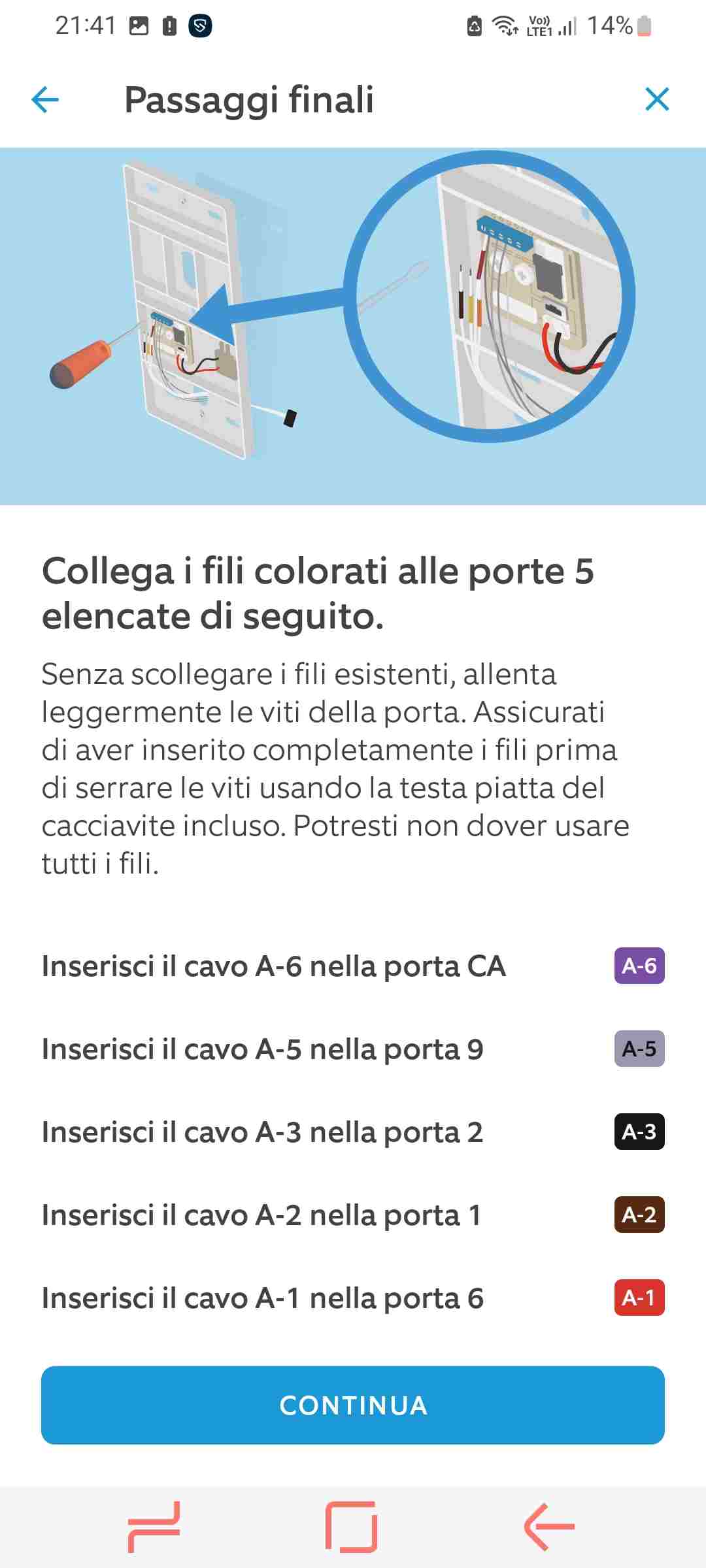
Task: Open Android recent apps navigation button
Action: [x=154, y=1527]
